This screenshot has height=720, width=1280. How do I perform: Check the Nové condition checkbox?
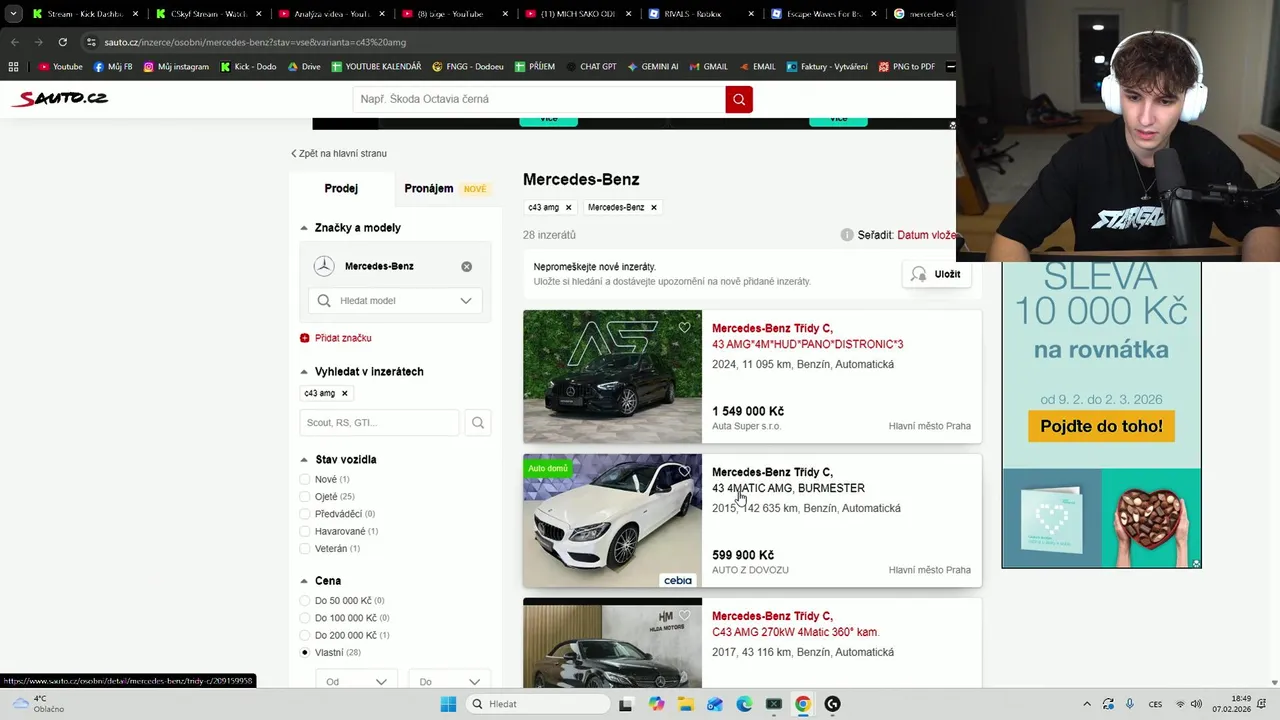click(x=305, y=480)
